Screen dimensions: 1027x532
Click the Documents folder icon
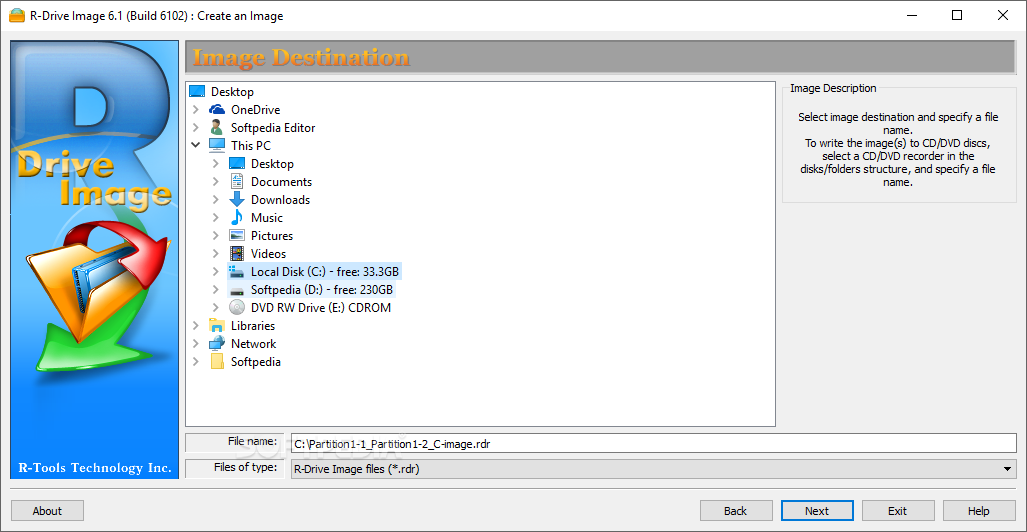tap(237, 181)
